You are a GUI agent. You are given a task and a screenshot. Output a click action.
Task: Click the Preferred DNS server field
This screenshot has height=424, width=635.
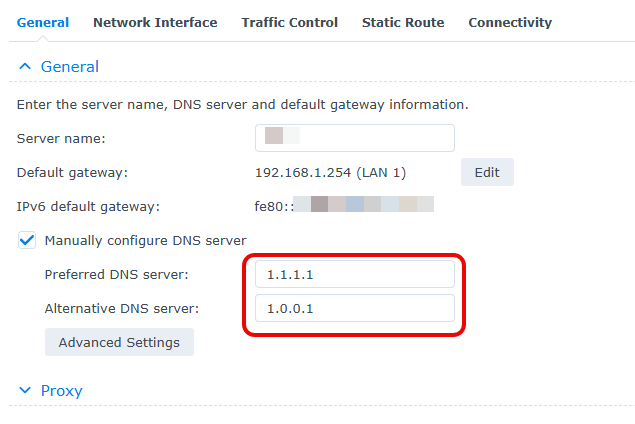tap(355, 274)
